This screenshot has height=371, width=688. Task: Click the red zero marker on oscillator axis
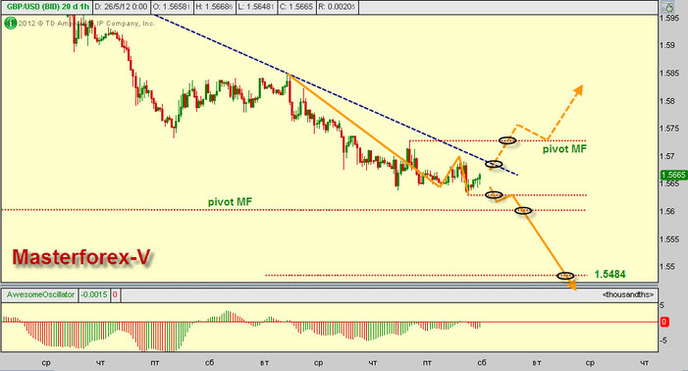[x=664, y=322]
